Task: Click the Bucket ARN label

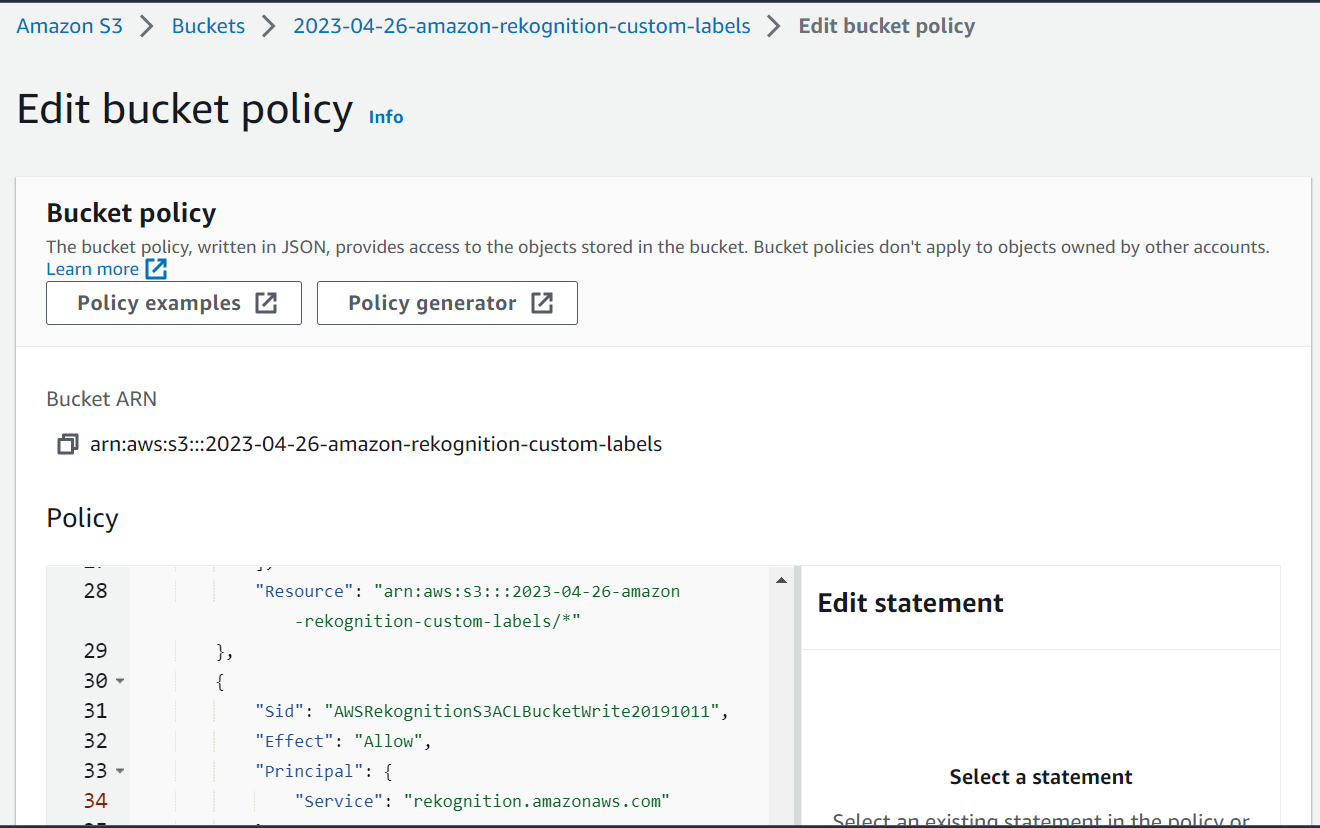Action: coord(102,399)
